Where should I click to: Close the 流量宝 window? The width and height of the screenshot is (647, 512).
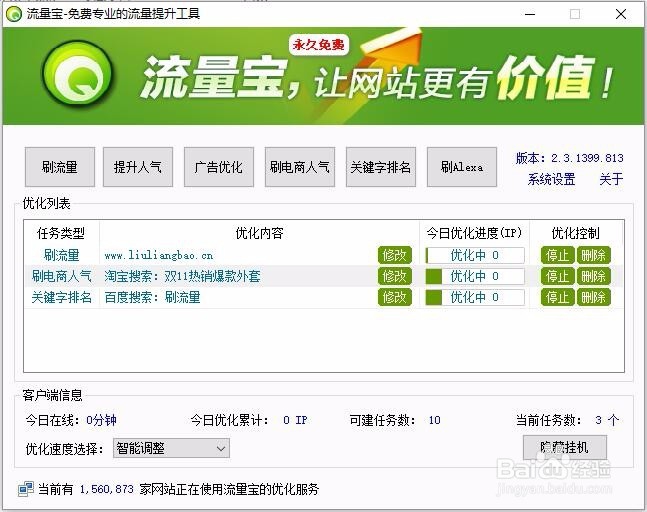(x=621, y=14)
